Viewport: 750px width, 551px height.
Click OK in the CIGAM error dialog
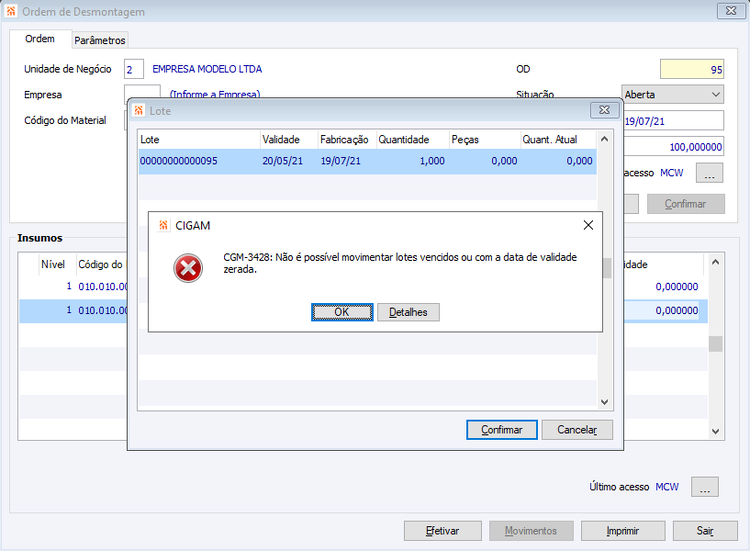342,312
